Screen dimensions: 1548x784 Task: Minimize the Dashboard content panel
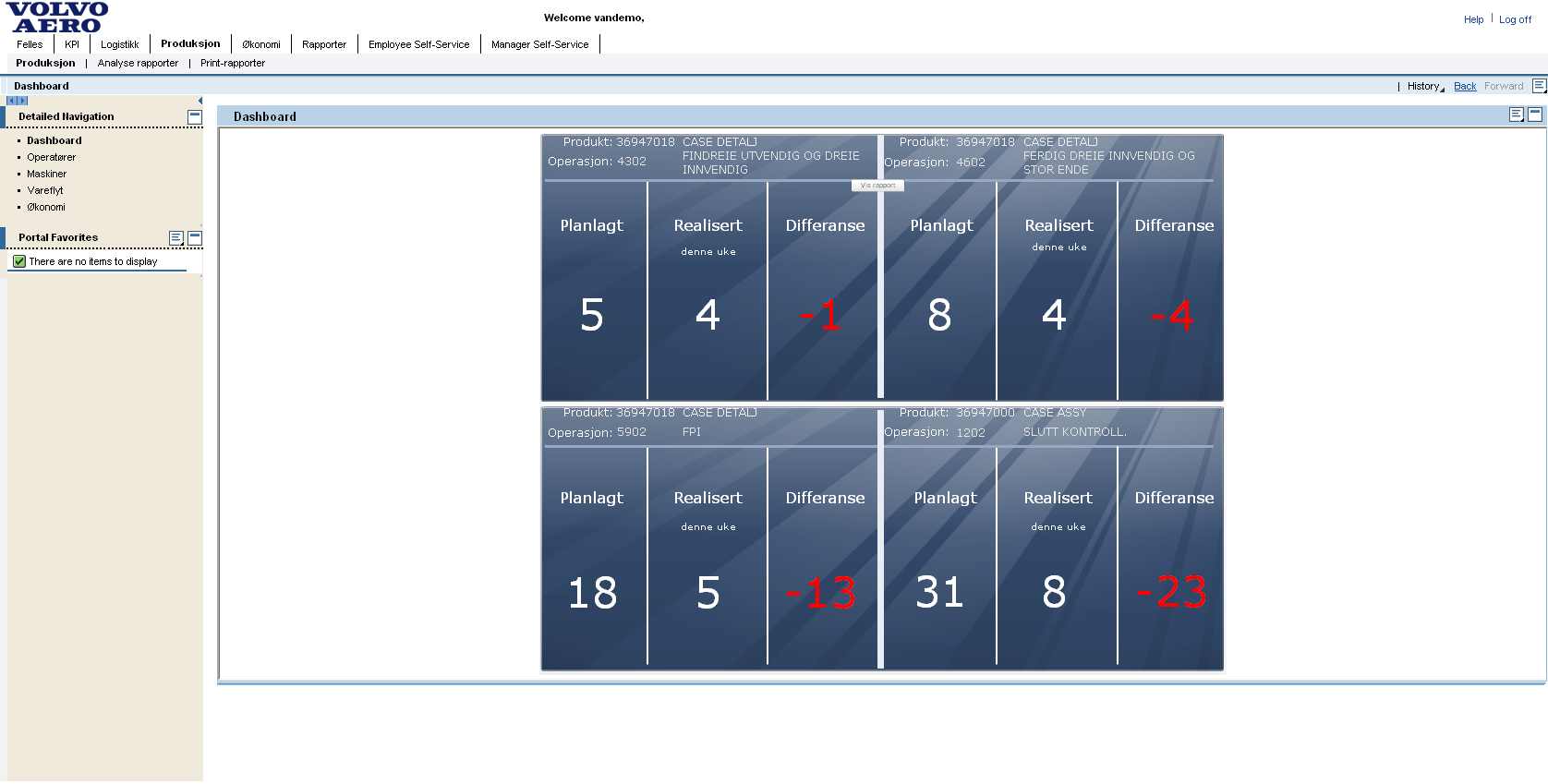(1535, 115)
